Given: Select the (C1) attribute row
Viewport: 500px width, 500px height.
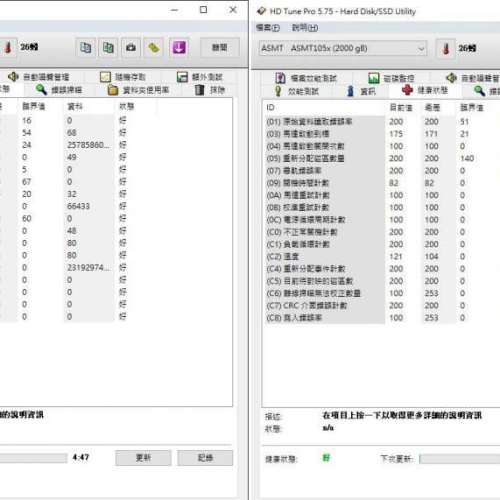Looking at the screenshot, I should [x=380, y=244].
